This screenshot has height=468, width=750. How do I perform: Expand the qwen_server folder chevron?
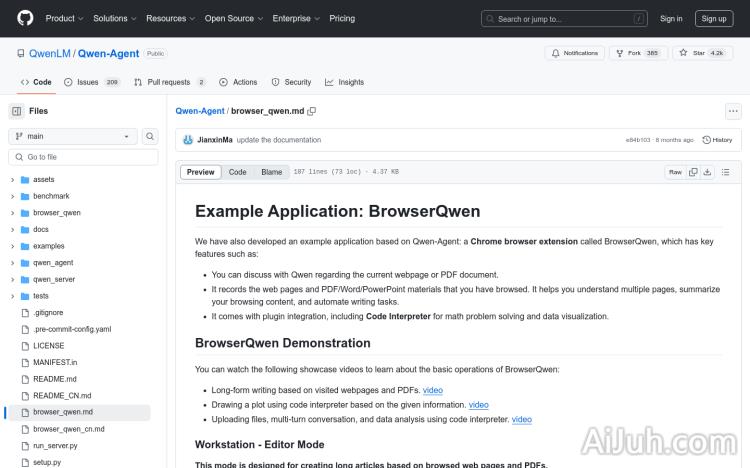click(x=12, y=280)
